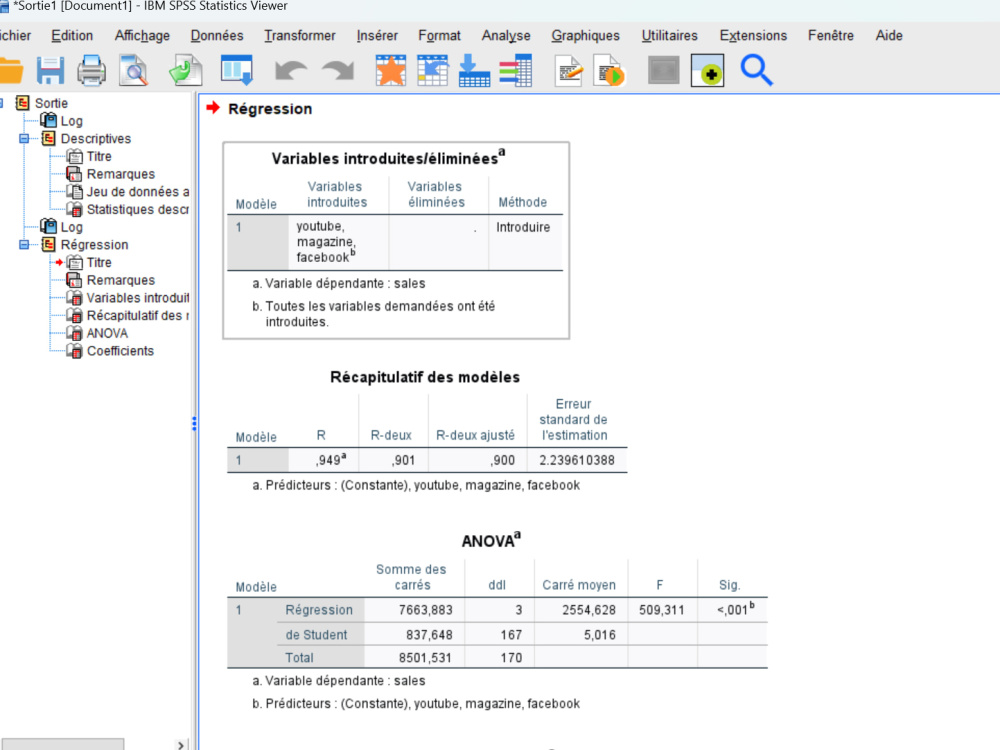Click the orange star go-to-data icon
Image resolution: width=1000 pixels, height=750 pixels.
[x=391, y=70]
